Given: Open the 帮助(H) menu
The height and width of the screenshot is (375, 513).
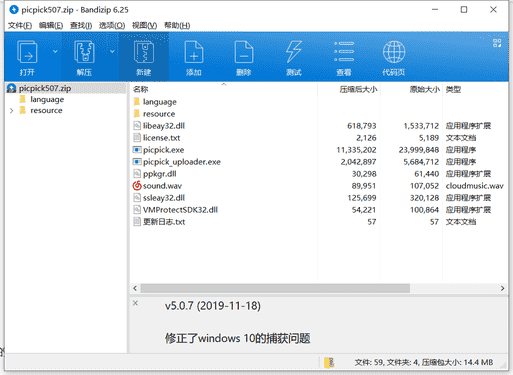Looking at the screenshot, I should tap(177, 25).
